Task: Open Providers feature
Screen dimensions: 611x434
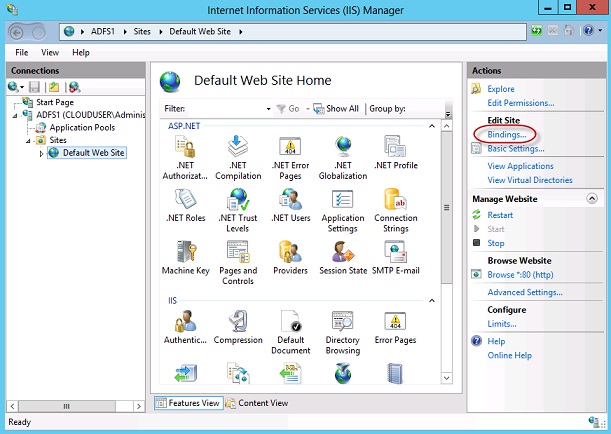Action: coord(290,258)
